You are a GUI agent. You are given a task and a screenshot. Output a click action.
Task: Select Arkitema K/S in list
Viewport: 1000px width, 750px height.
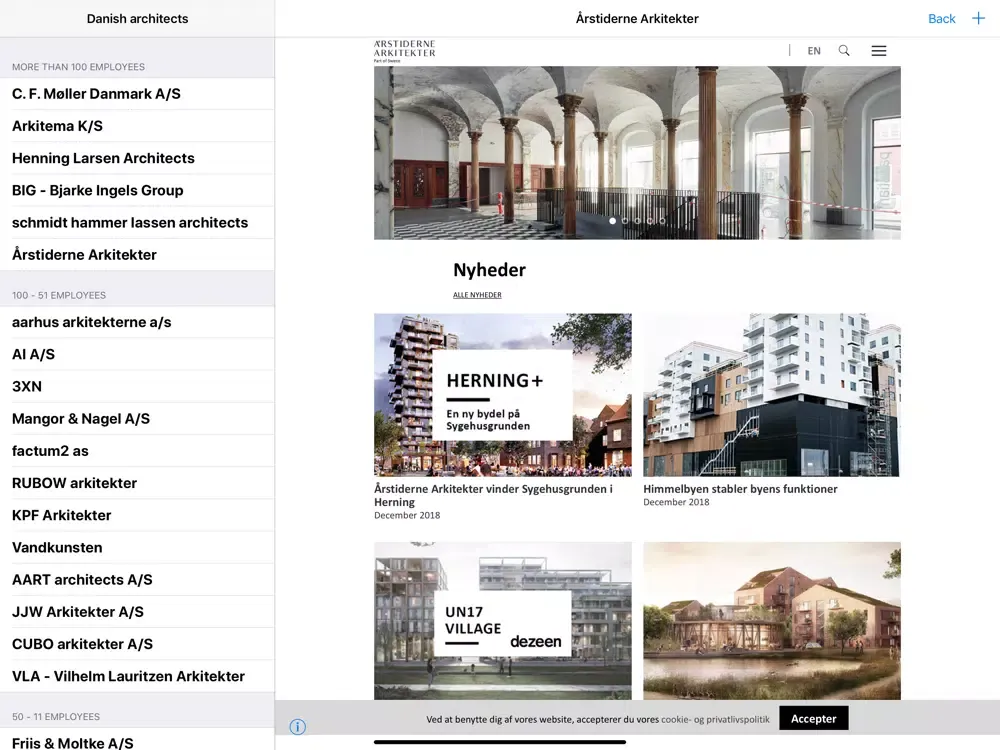click(x=137, y=126)
